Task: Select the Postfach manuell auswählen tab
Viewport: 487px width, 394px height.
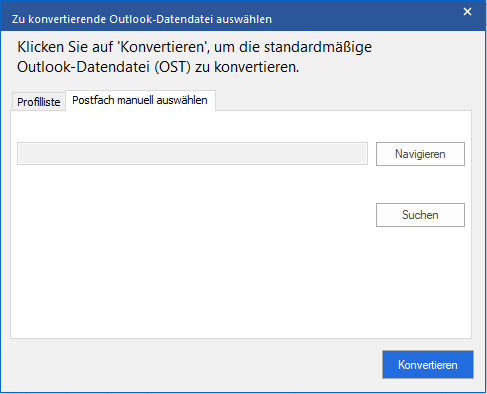Action: (x=140, y=100)
